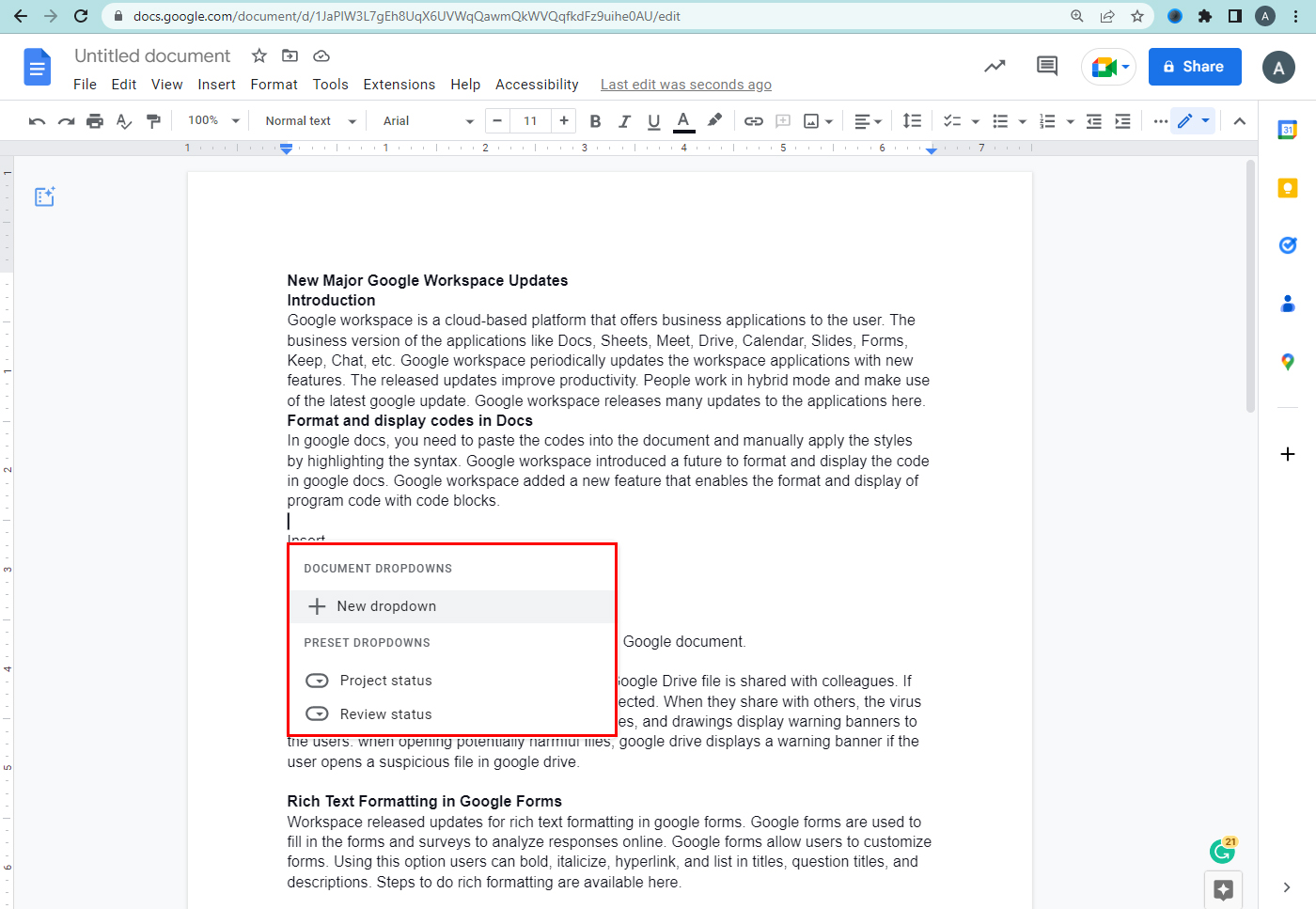Toggle italic text formatting

coord(624,121)
